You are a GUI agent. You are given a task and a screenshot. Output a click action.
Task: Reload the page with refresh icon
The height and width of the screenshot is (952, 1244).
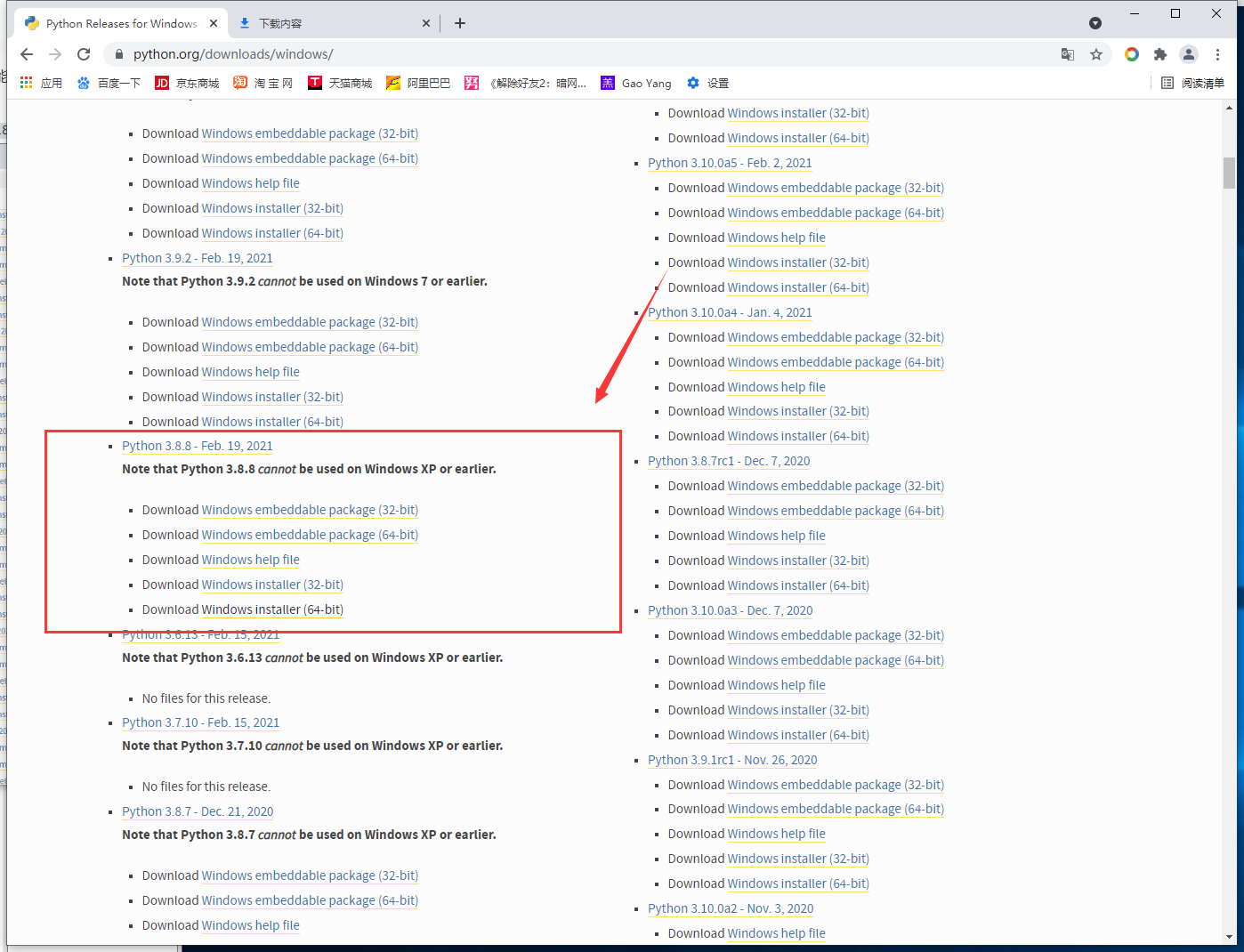point(84,54)
